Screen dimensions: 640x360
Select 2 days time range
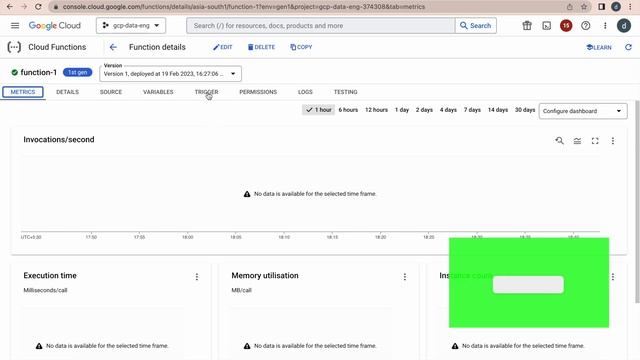[424, 110]
